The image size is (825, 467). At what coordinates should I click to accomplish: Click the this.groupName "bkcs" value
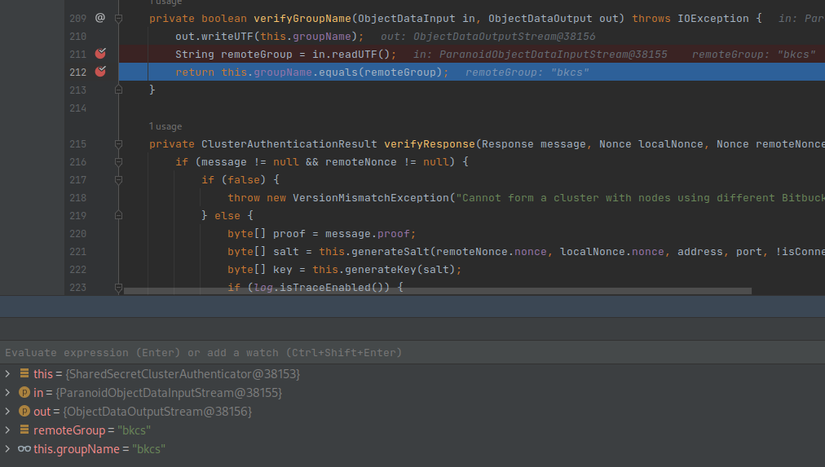pos(149,449)
